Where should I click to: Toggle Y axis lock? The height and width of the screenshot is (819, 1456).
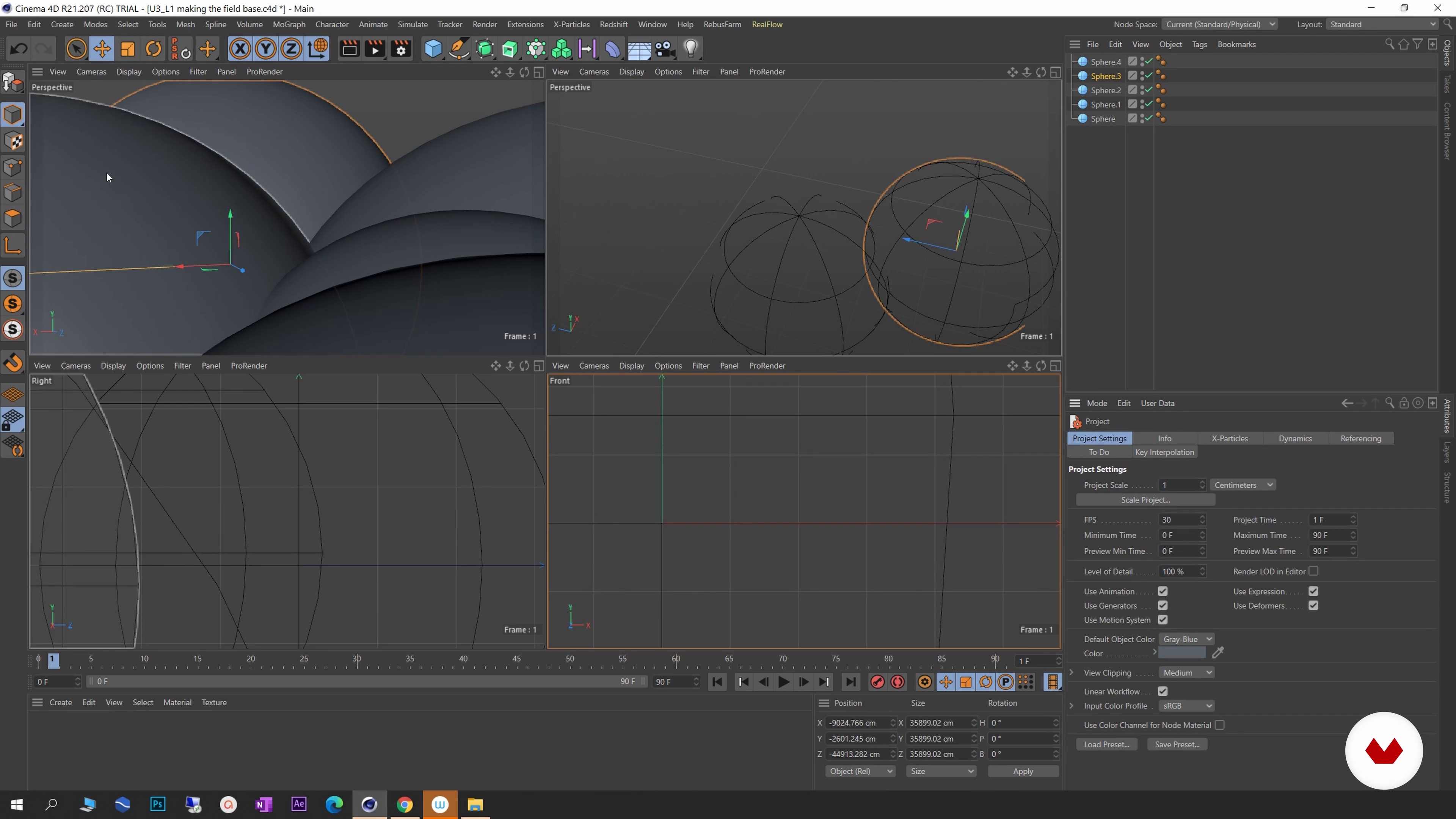coord(266,49)
